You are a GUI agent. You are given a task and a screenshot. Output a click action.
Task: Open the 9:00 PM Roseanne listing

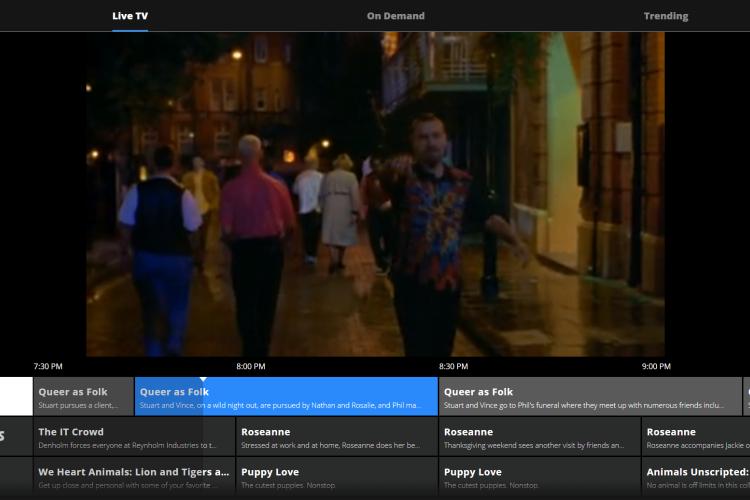pos(696,436)
